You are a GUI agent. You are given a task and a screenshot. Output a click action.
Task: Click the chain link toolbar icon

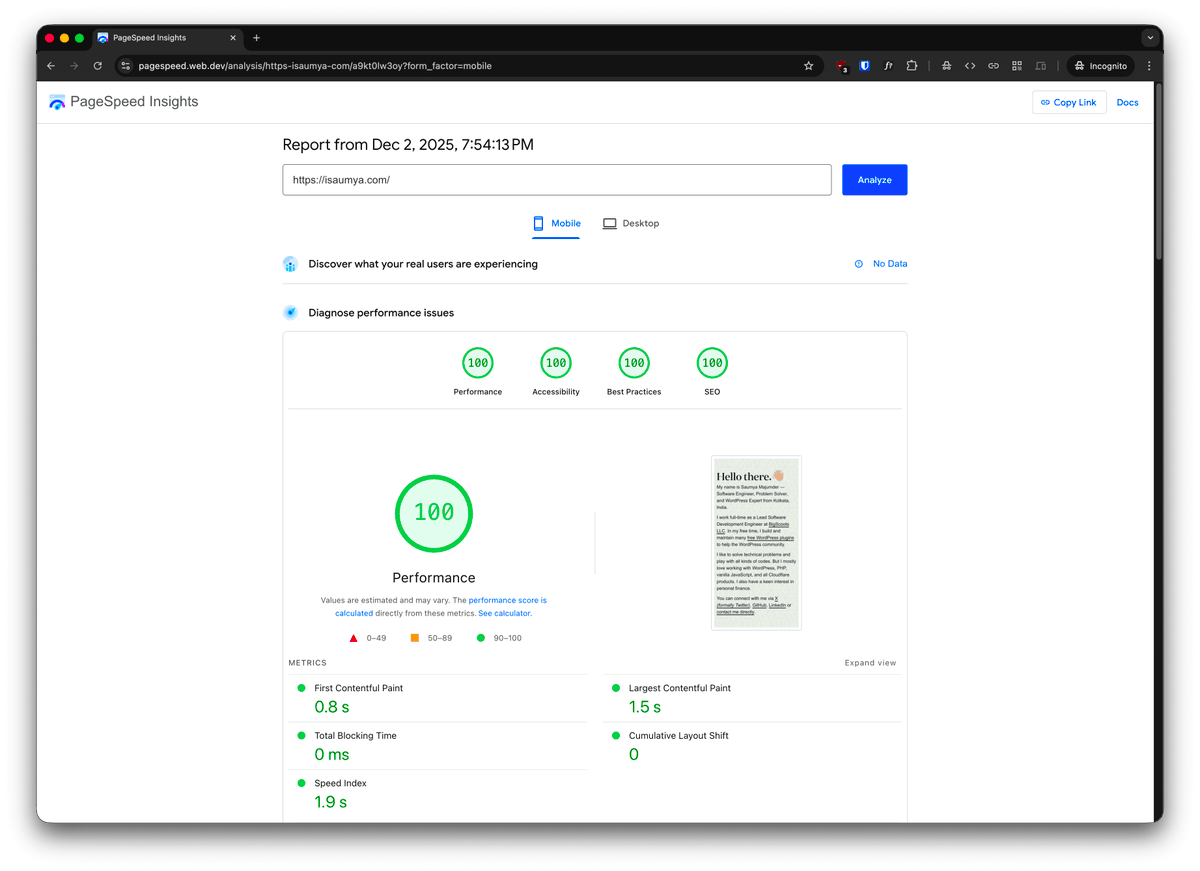(993, 66)
